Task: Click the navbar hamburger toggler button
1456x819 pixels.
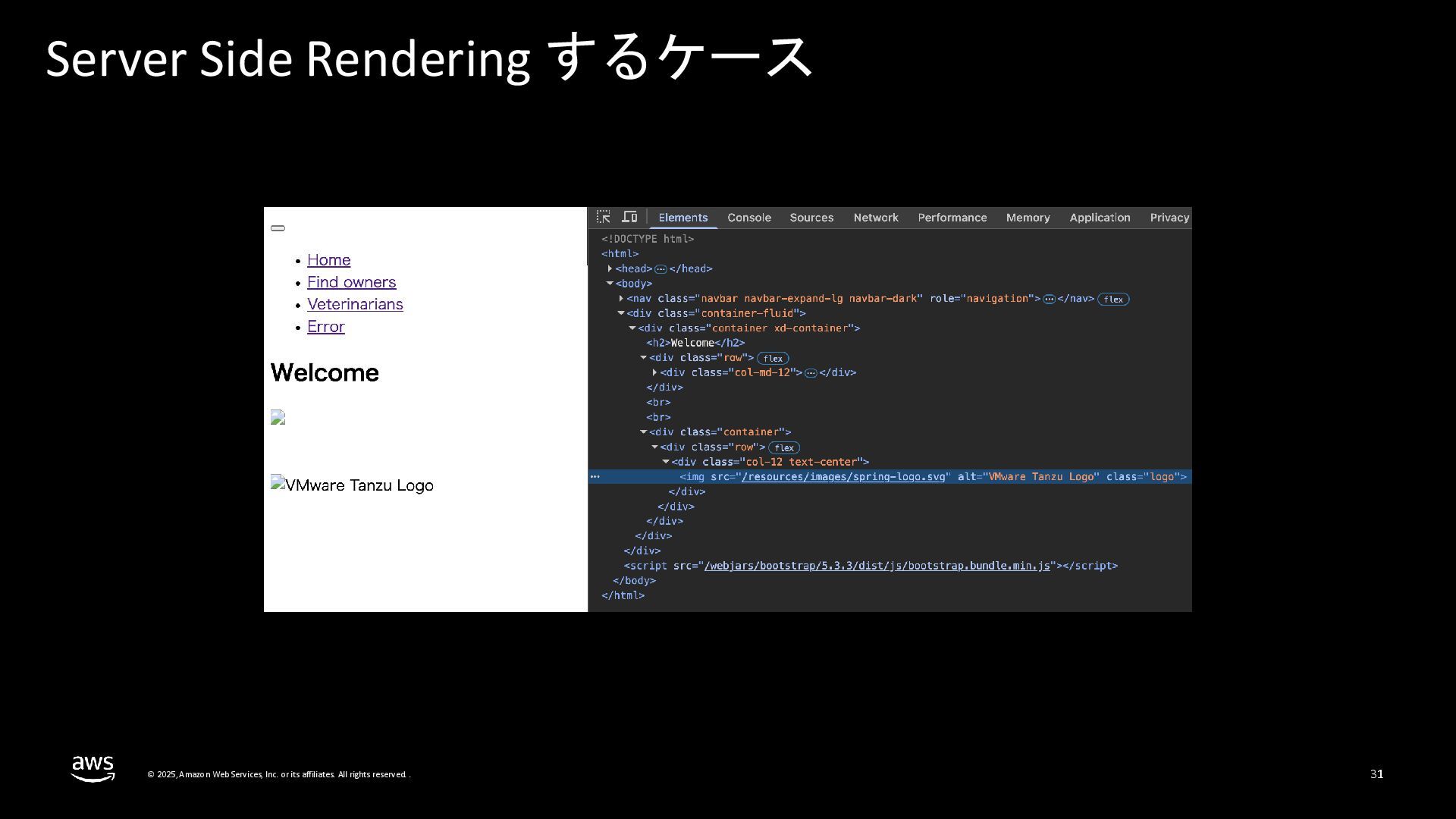Action: click(x=278, y=228)
